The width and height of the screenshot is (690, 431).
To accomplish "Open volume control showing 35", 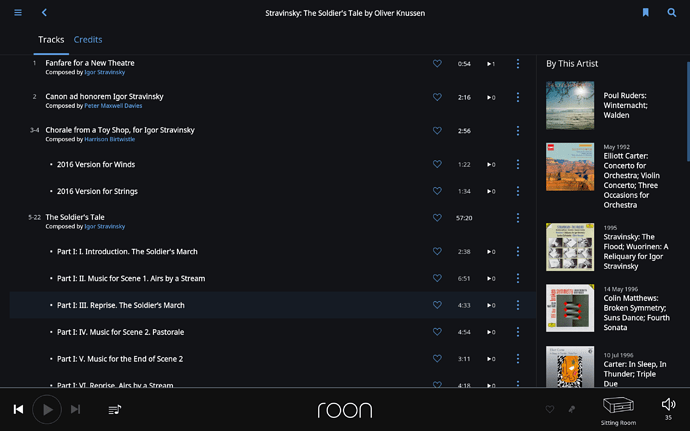I will pyautogui.click(x=668, y=409).
